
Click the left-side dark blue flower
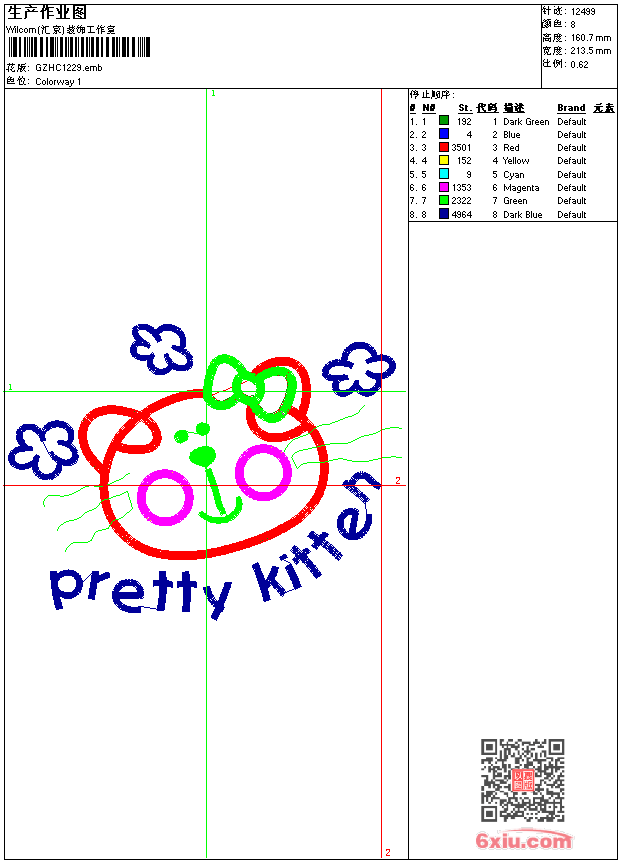tap(43, 449)
